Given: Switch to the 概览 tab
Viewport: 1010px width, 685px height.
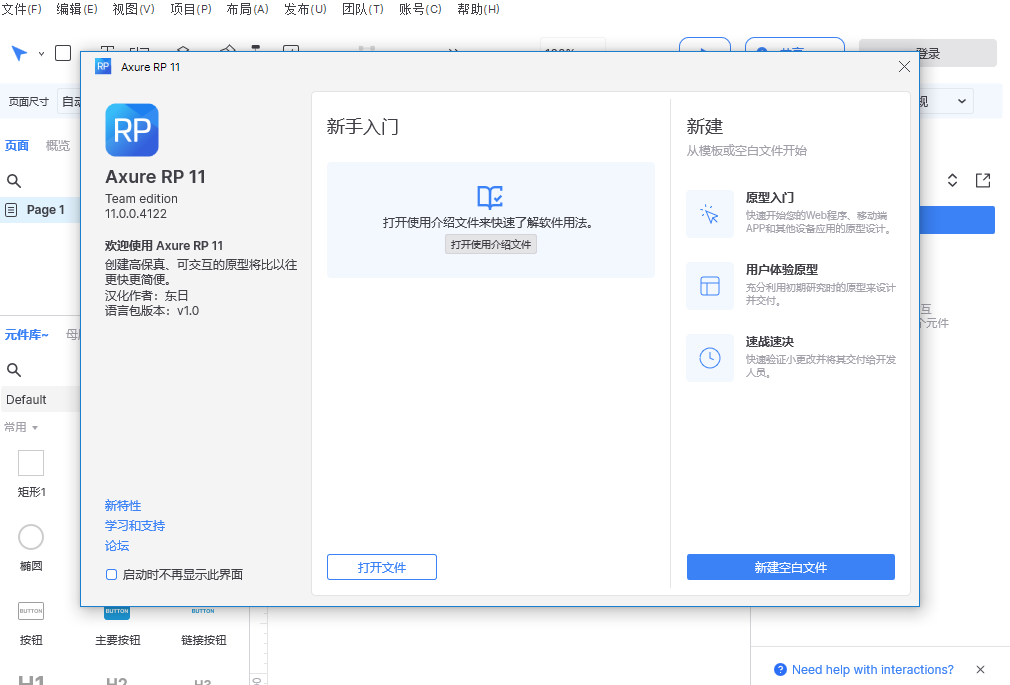Looking at the screenshot, I should click(x=56, y=145).
